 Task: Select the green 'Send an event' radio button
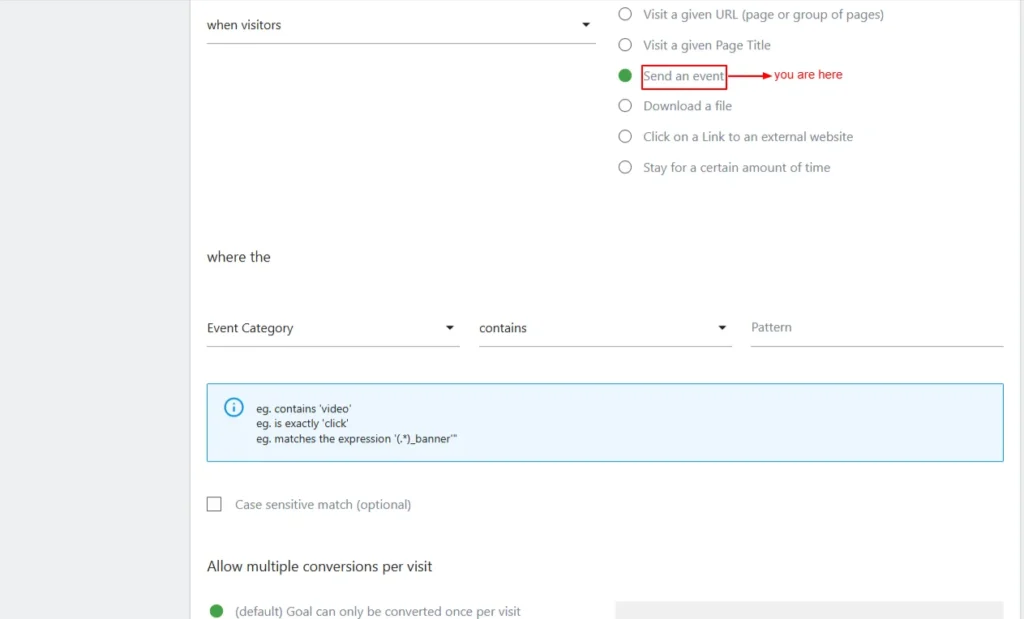tap(625, 76)
